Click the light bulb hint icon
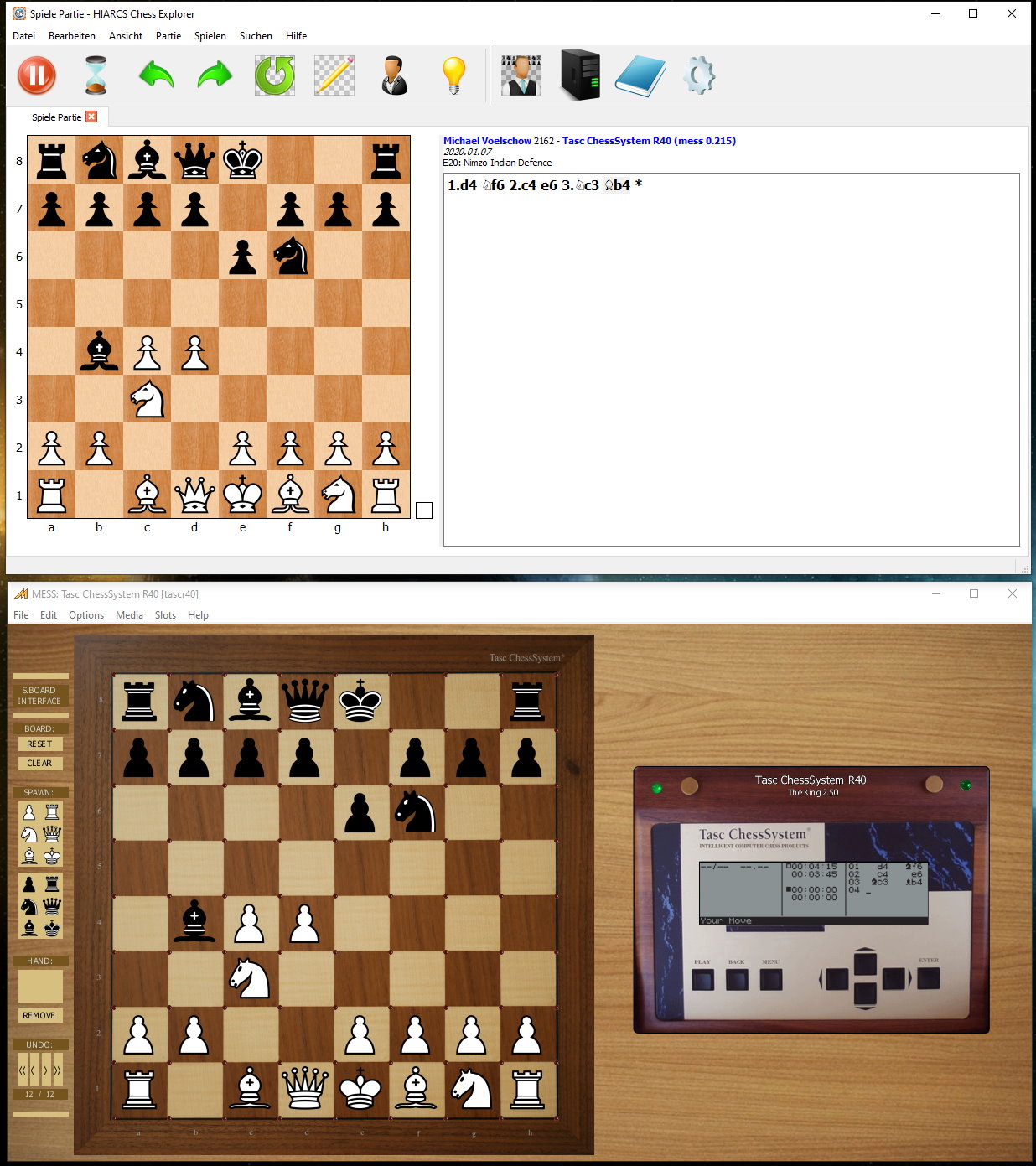Screen dimensions: 1036x1166 pyautogui.click(x=453, y=76)
